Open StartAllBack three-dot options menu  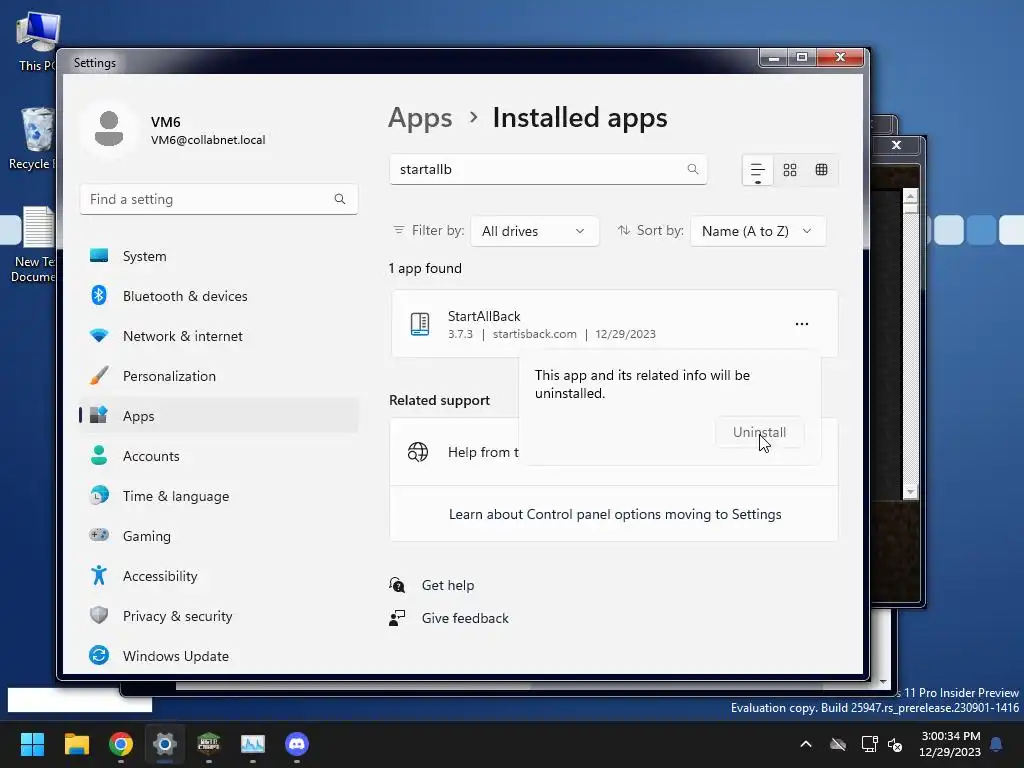click(x=802, y=324)
